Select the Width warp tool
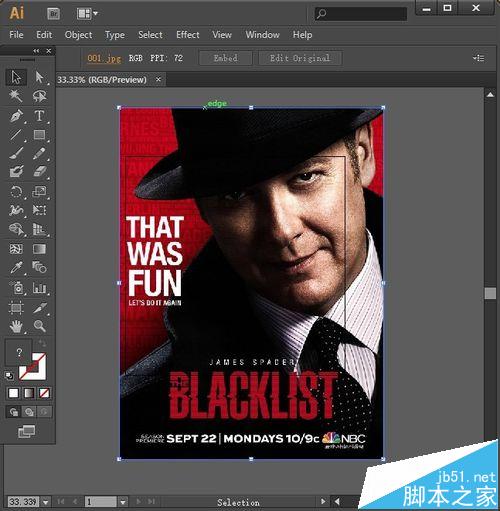Image resolution: width=500 pixels, height=511 pixels. (x=16, y=210)
